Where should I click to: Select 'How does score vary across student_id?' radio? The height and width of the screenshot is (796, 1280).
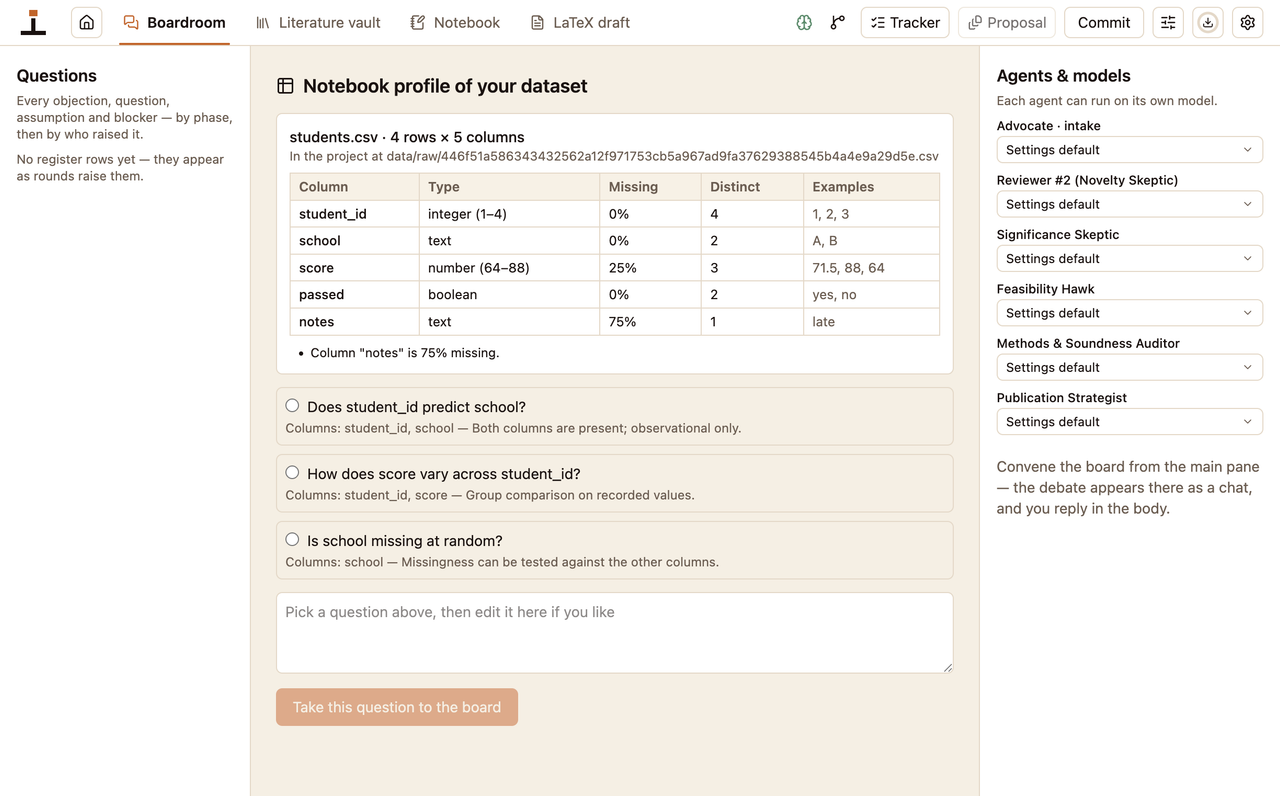click(x=292, y=472)
